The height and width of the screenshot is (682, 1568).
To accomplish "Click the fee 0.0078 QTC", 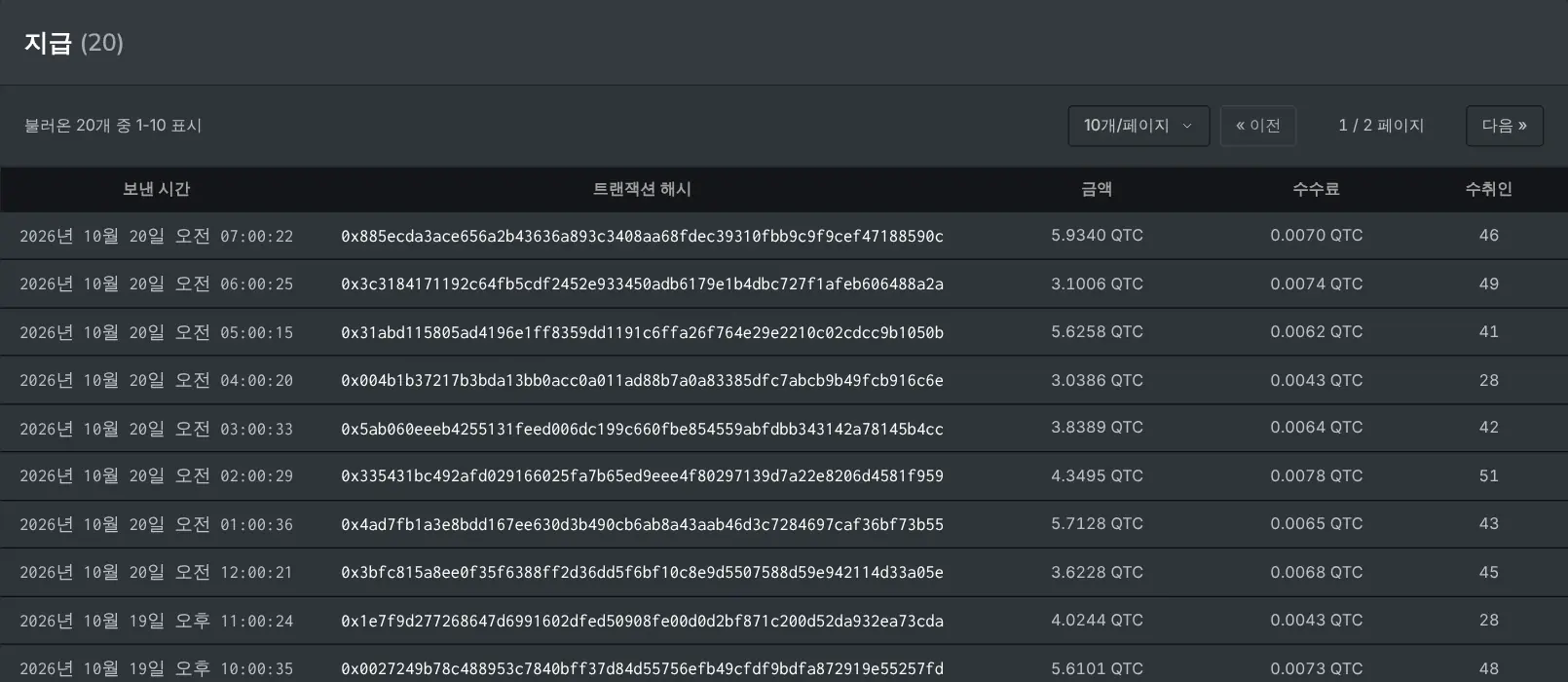I will [x=1316, y=476].
